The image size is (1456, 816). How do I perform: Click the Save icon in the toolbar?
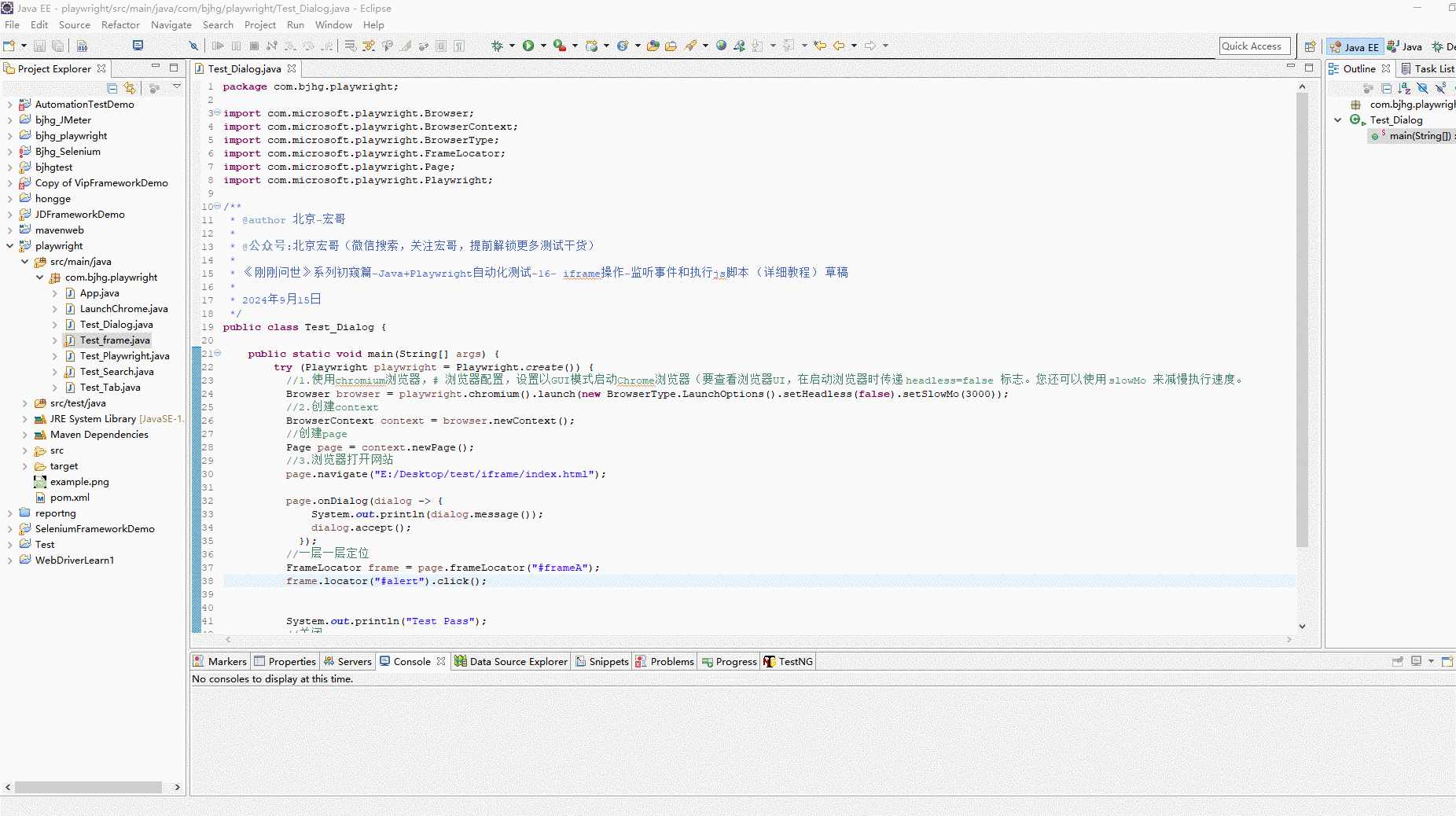tap(39, 46)
